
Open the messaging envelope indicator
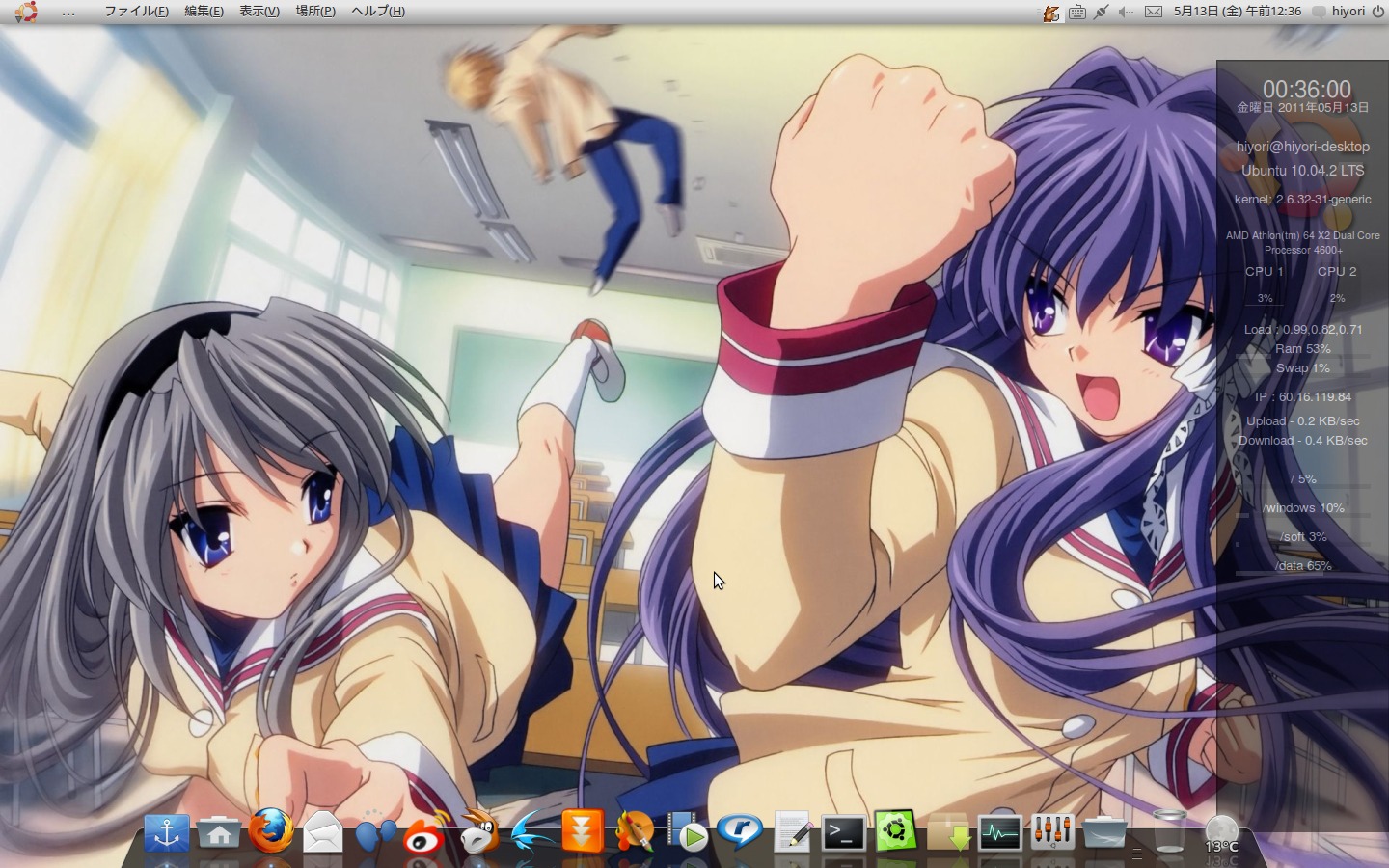[x=1153, y=12]
